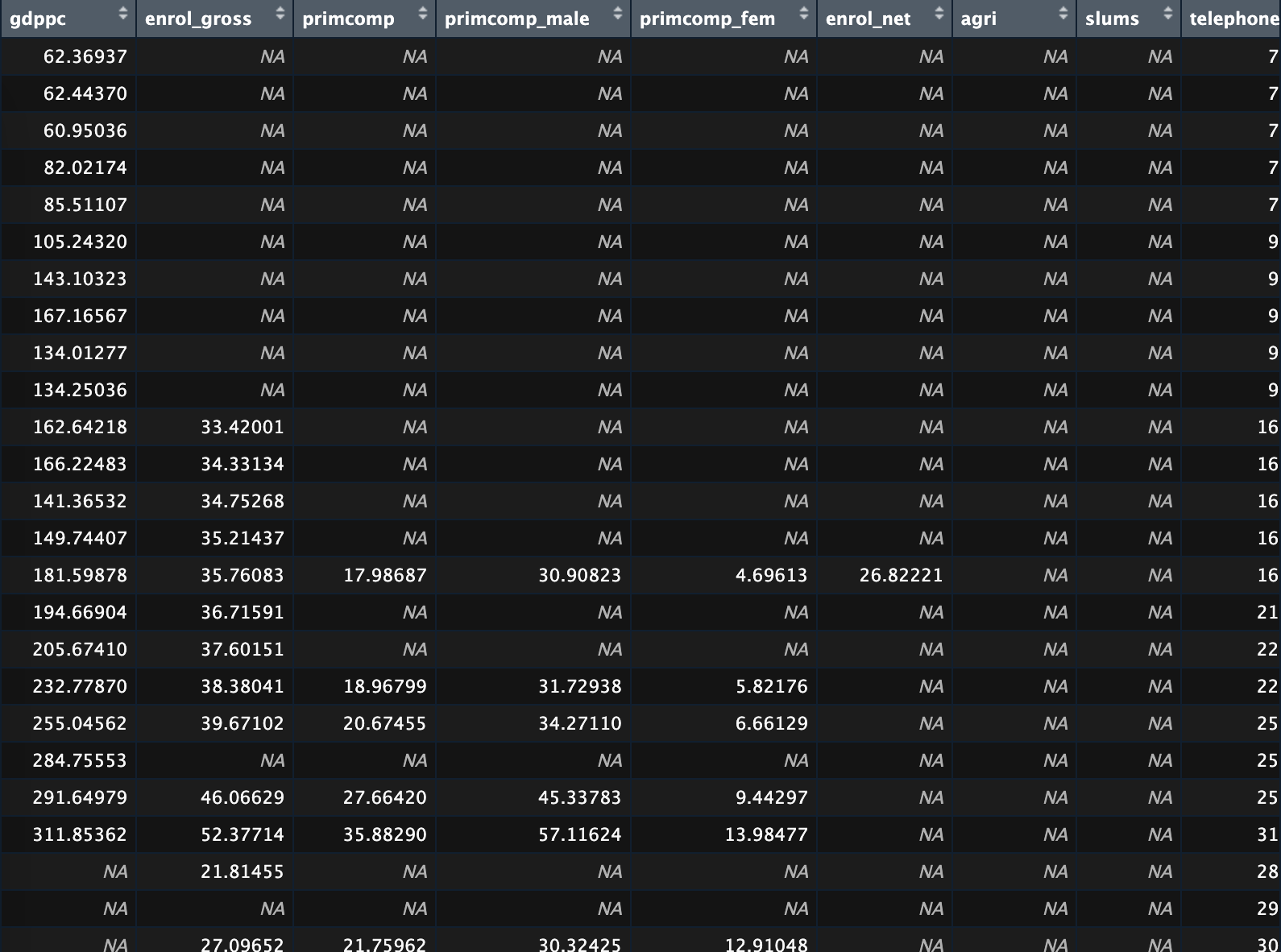Select the enrol_gross column header
The height and width of the screenshot is (952, 1281).
(x=214, y=19)
